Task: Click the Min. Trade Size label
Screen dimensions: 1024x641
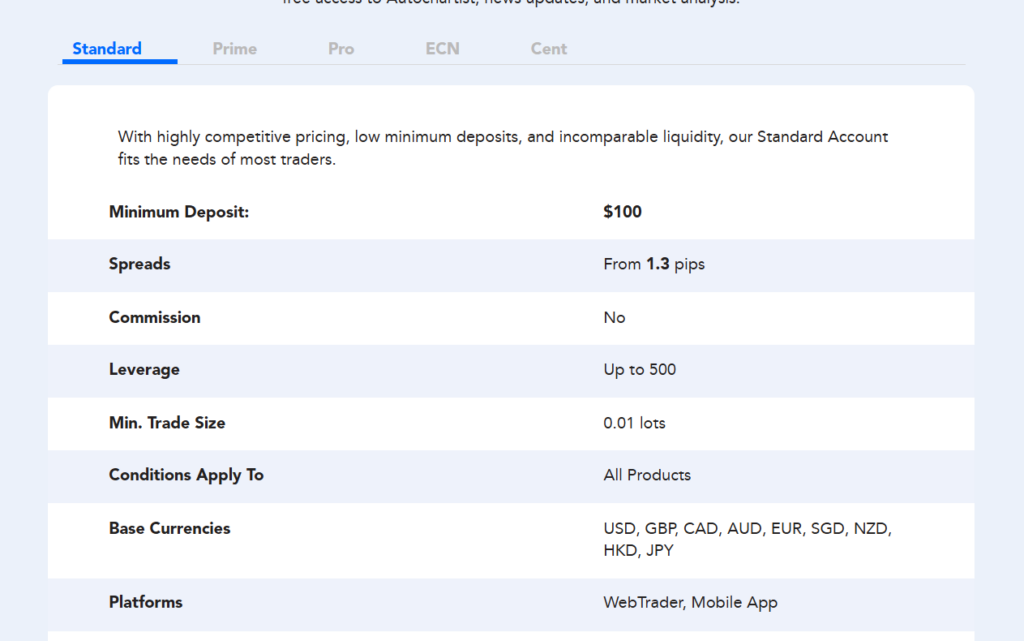Action: coord(167,423)
